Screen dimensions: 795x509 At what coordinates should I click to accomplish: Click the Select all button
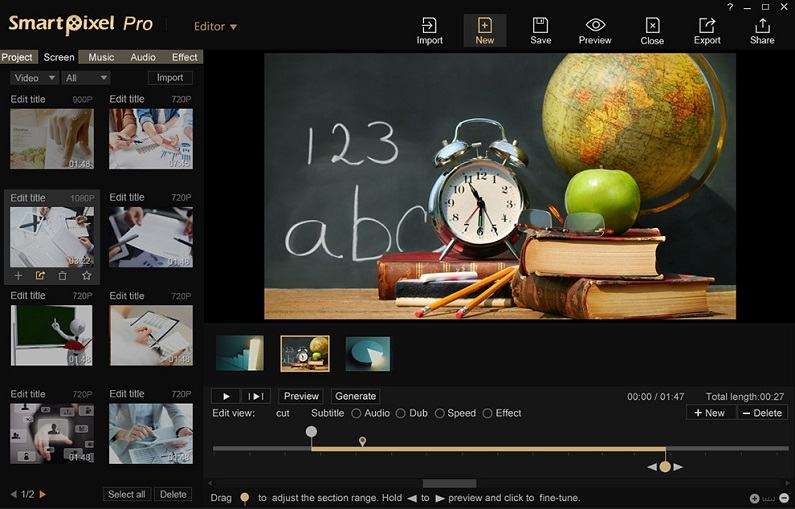126,494
